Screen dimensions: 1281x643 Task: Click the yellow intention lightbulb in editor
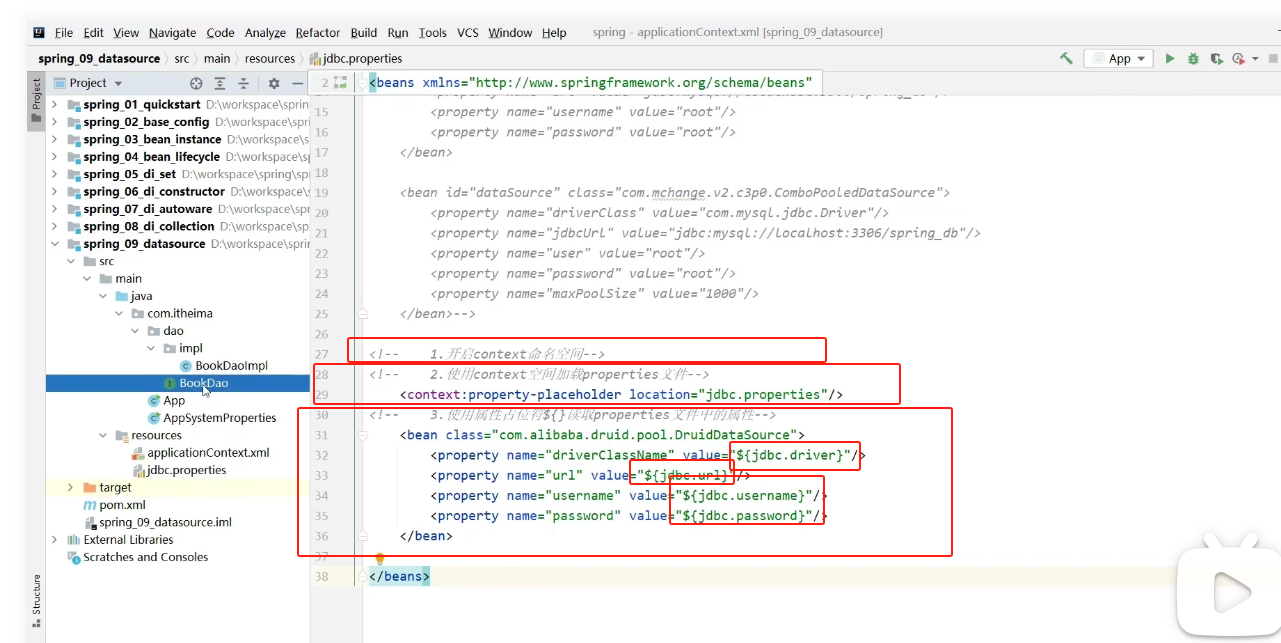click(x=380, y=559)
